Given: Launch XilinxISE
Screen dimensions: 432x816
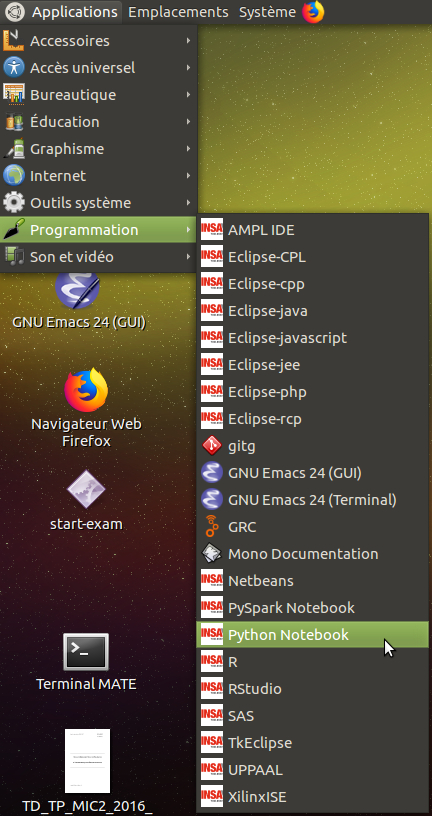Looking at the screenshot, I should [312, 797].
